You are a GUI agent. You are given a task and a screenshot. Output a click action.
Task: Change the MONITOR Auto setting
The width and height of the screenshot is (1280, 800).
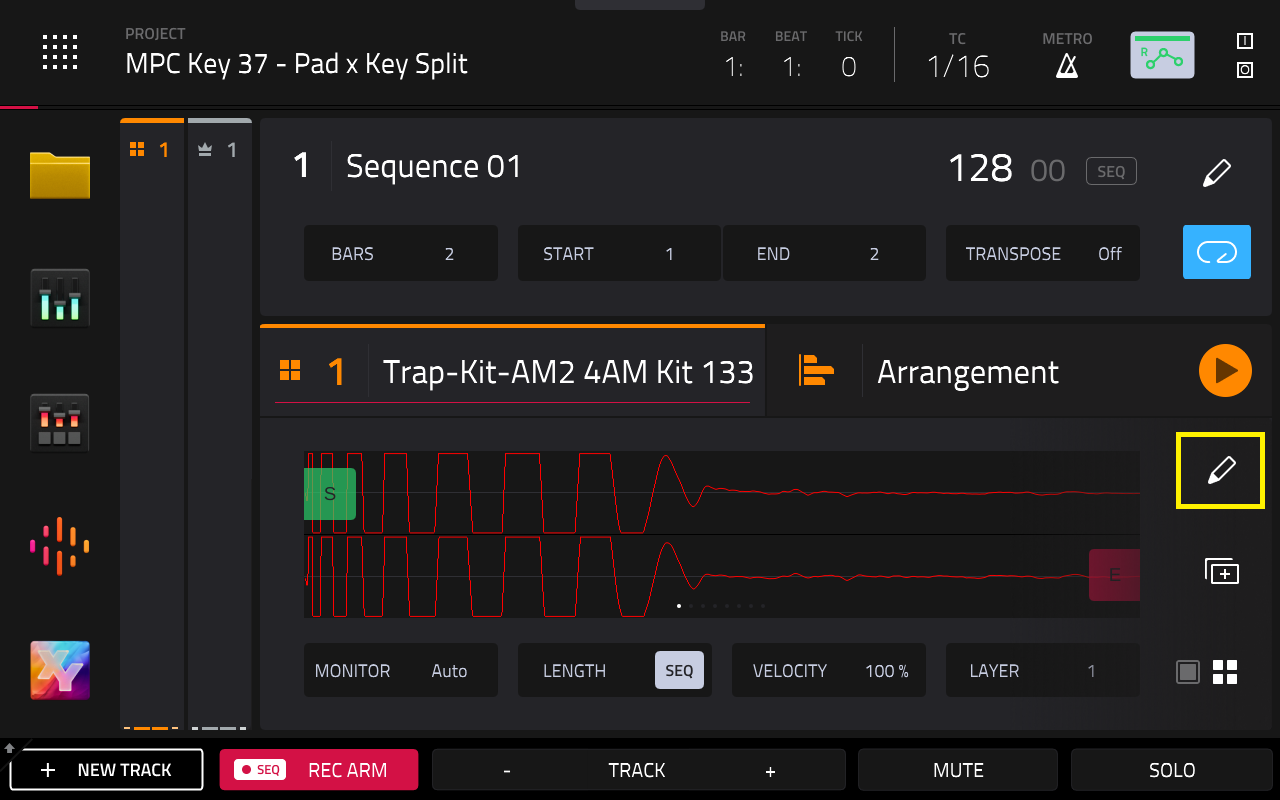(401, 670)
